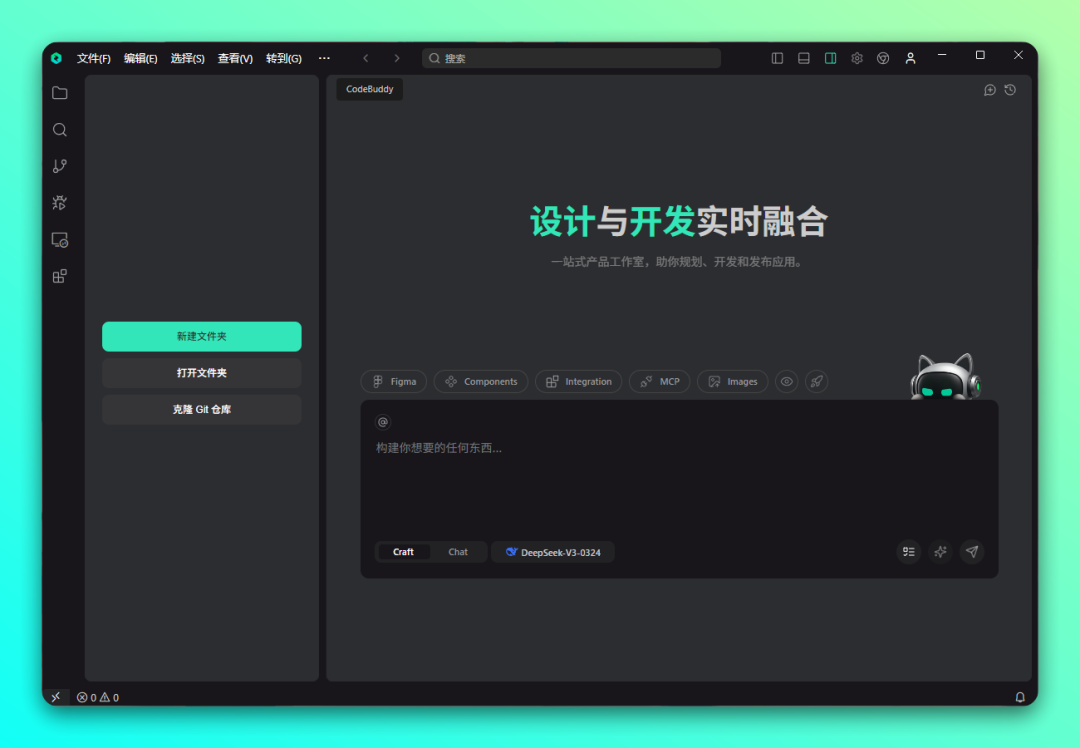
Task: Click the 新建文件夹 button
Action: pyautogui.click(x=201, y=336)
